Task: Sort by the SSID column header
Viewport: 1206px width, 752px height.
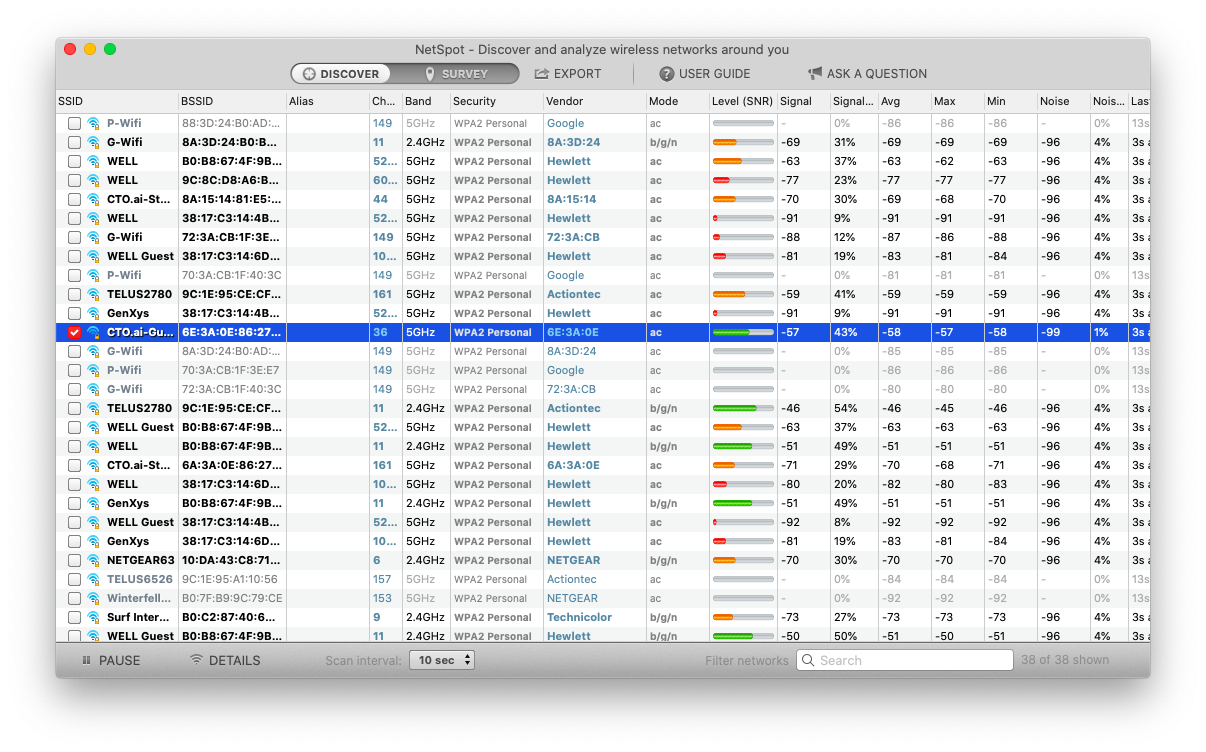Action: click(117, 101)
